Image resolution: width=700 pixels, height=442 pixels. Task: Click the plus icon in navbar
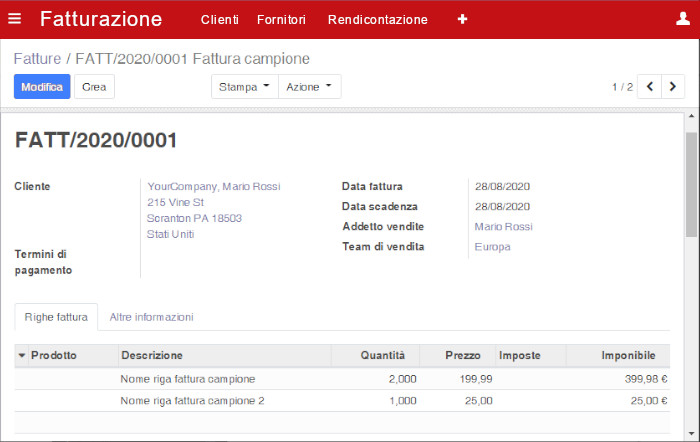(462, 19)
